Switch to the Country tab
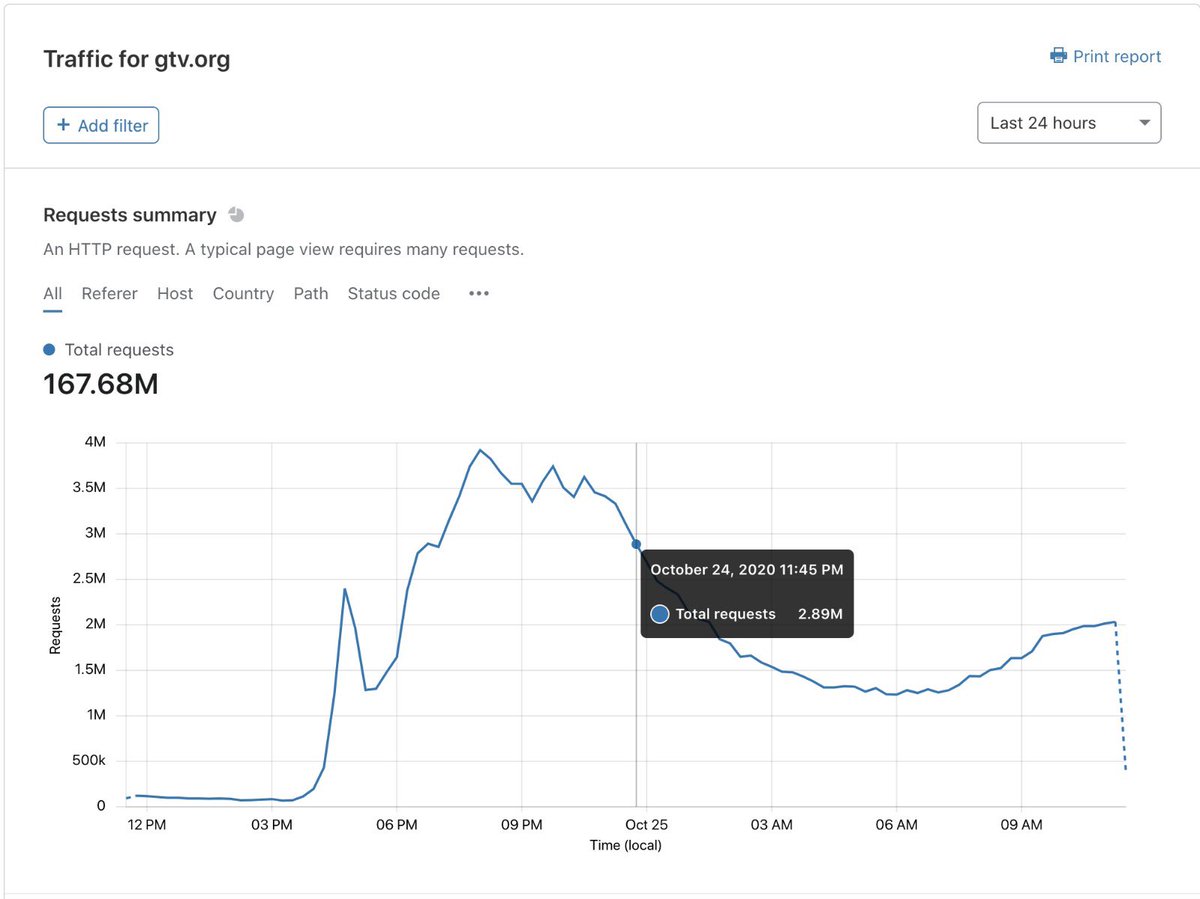Image resolution: width=1200 pixels, height=899 pixels. (243, 294)
